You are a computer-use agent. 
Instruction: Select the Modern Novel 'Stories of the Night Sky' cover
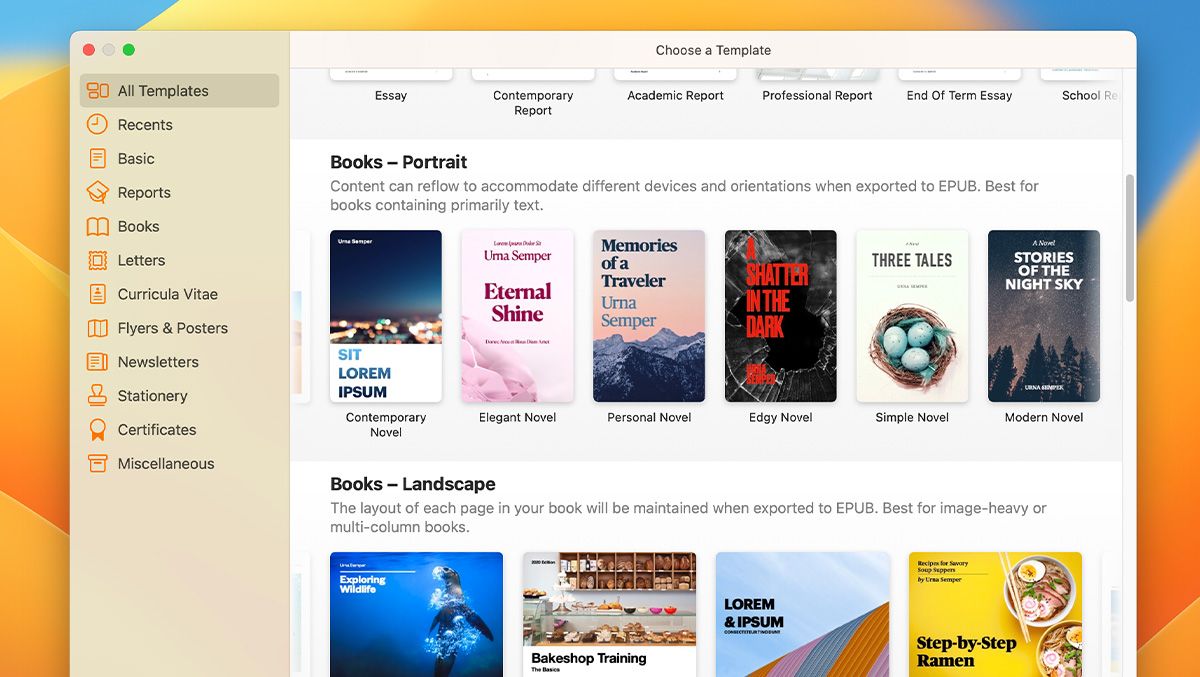pos(1044,316)
